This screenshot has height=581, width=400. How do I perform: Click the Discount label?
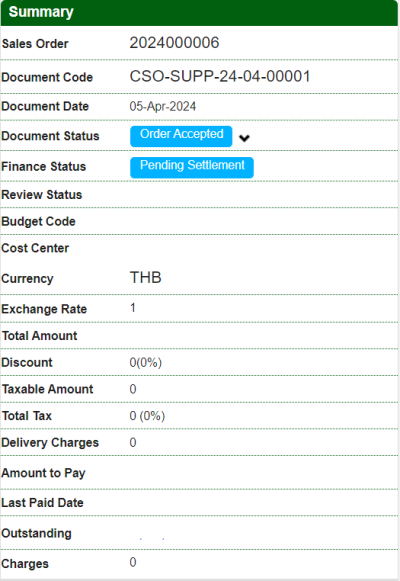[x=27, y=362]
